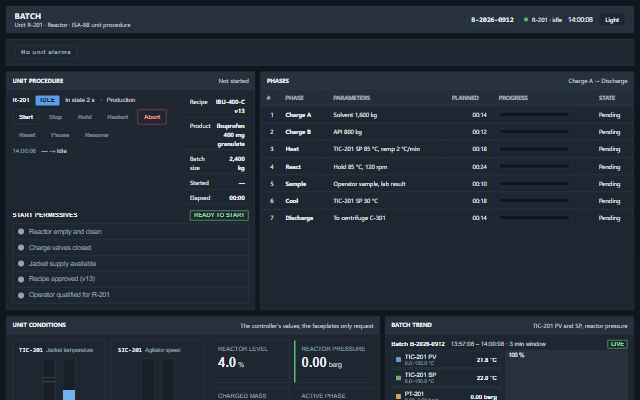Select the React phase name
The image size is (640, 400).
293,167
